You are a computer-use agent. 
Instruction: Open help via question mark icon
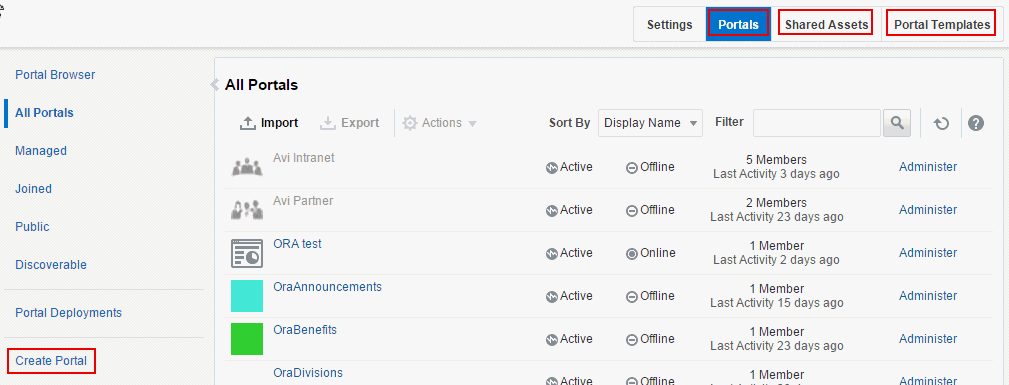976,123
